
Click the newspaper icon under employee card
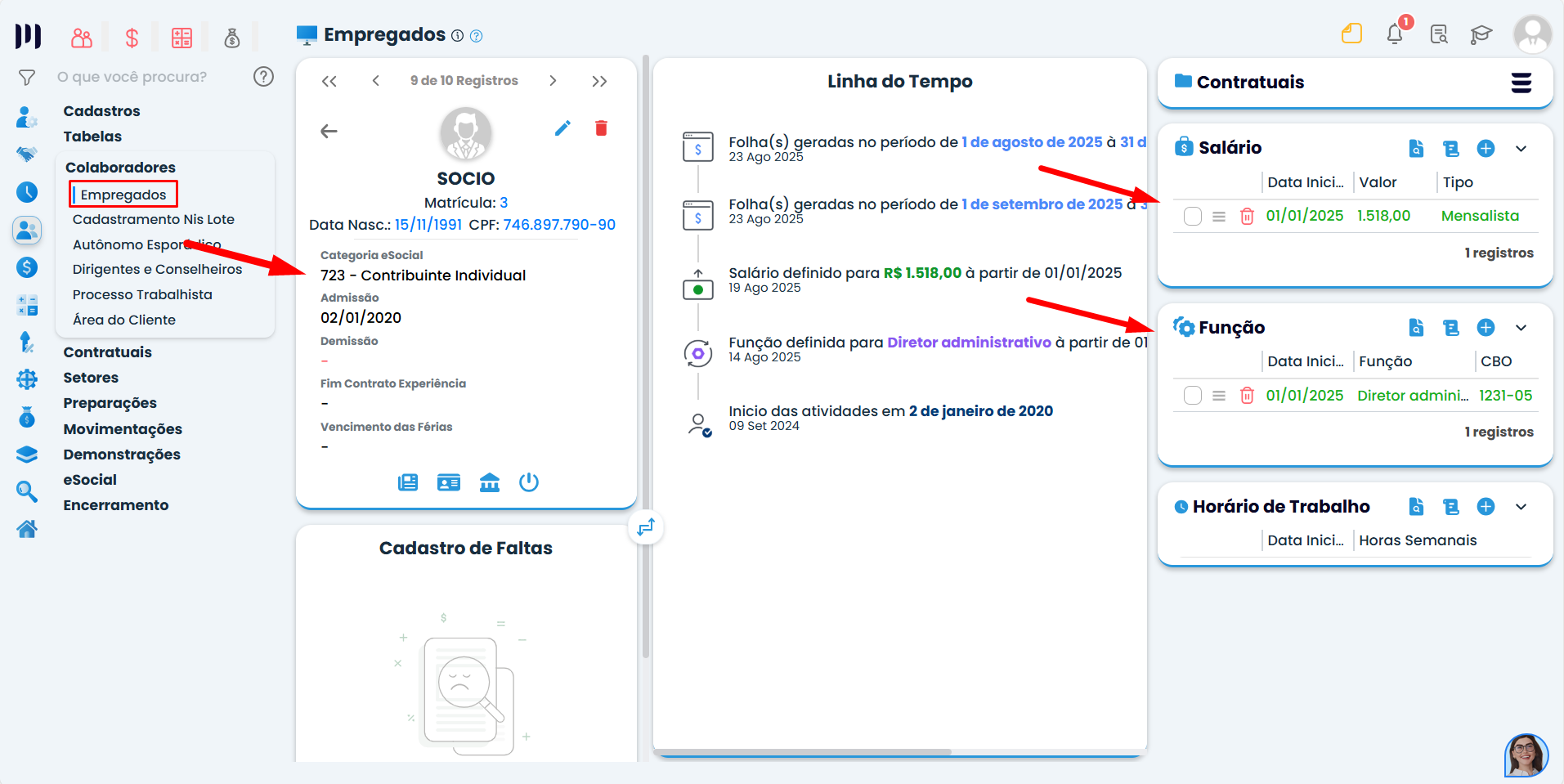[408, 482]
